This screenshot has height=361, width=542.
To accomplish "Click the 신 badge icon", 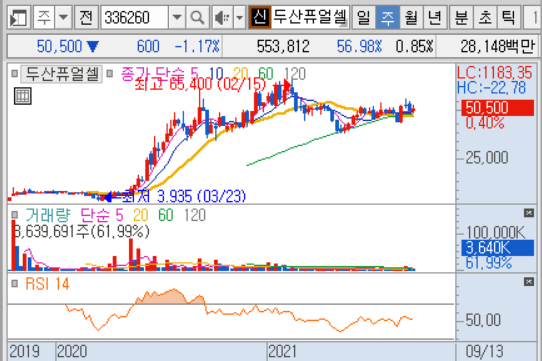I will (260, 17).
